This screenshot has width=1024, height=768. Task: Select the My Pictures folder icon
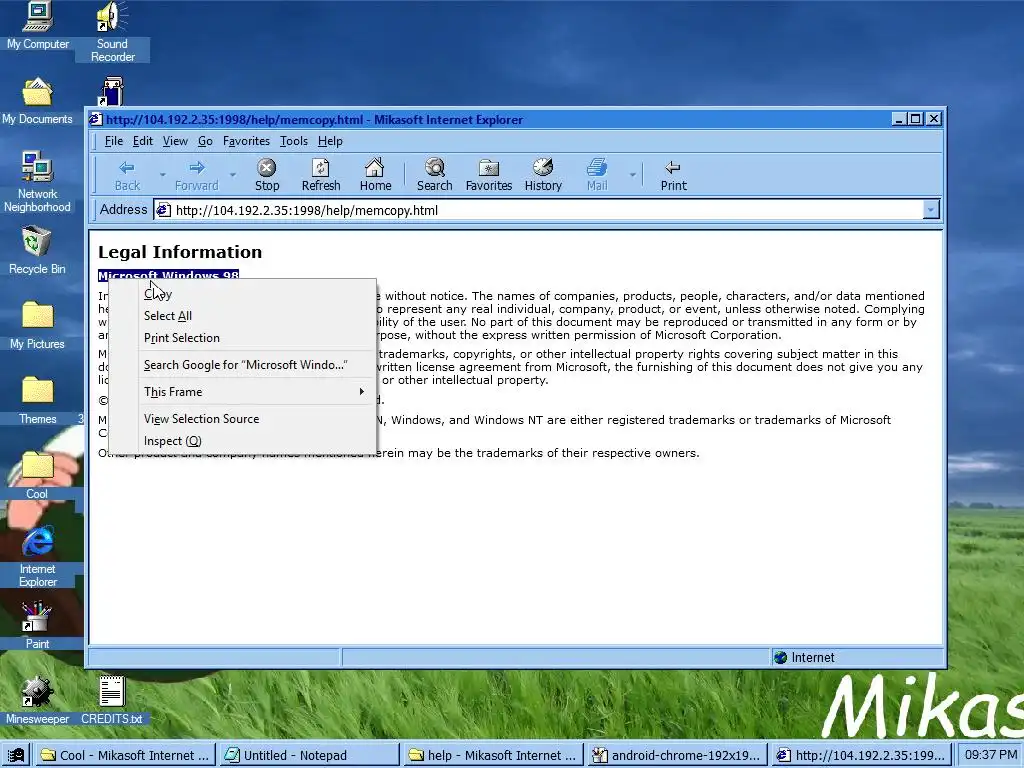click(x=37, y=325)
